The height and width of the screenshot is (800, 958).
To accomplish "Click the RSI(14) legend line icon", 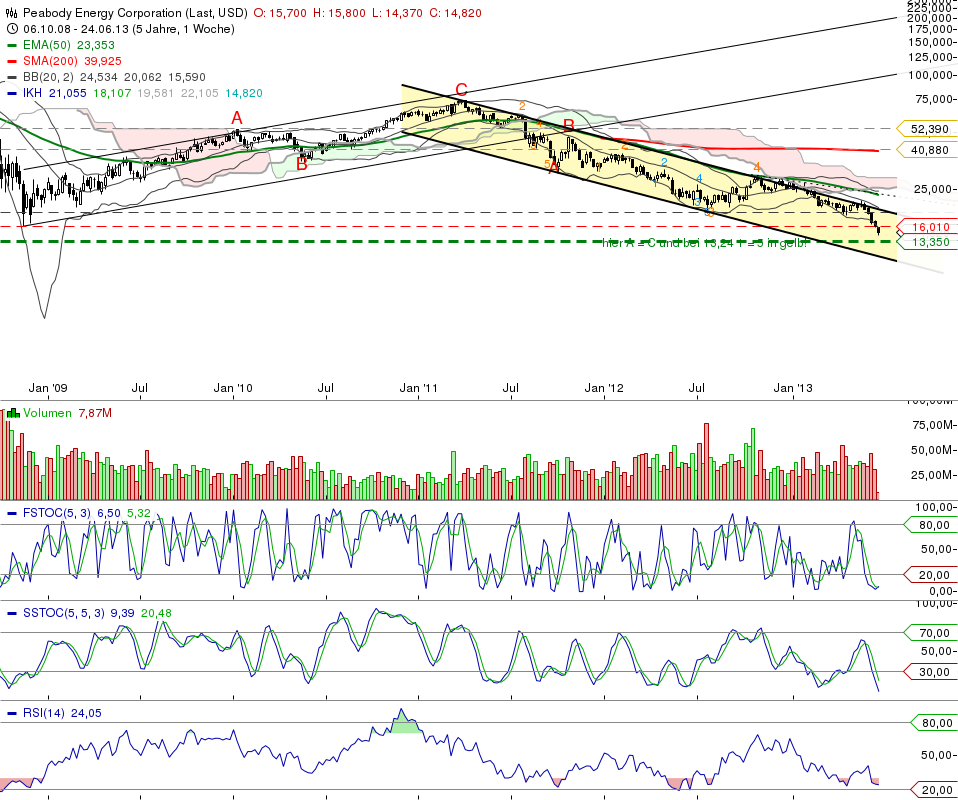I will point(12,713).
